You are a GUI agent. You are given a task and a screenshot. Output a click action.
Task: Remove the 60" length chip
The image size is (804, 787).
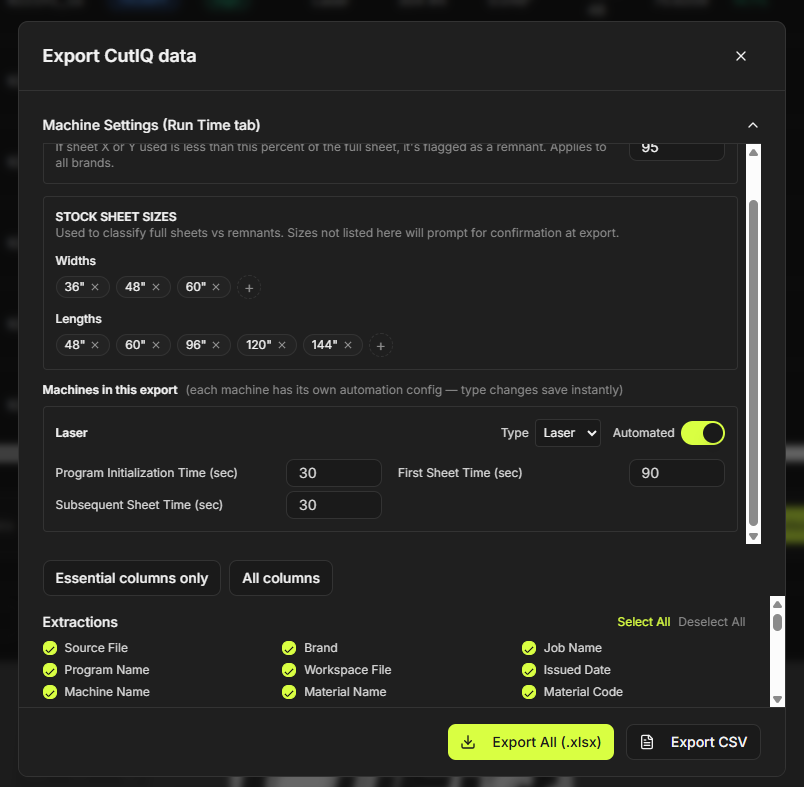pyautogui.click(x=156, y=345)
